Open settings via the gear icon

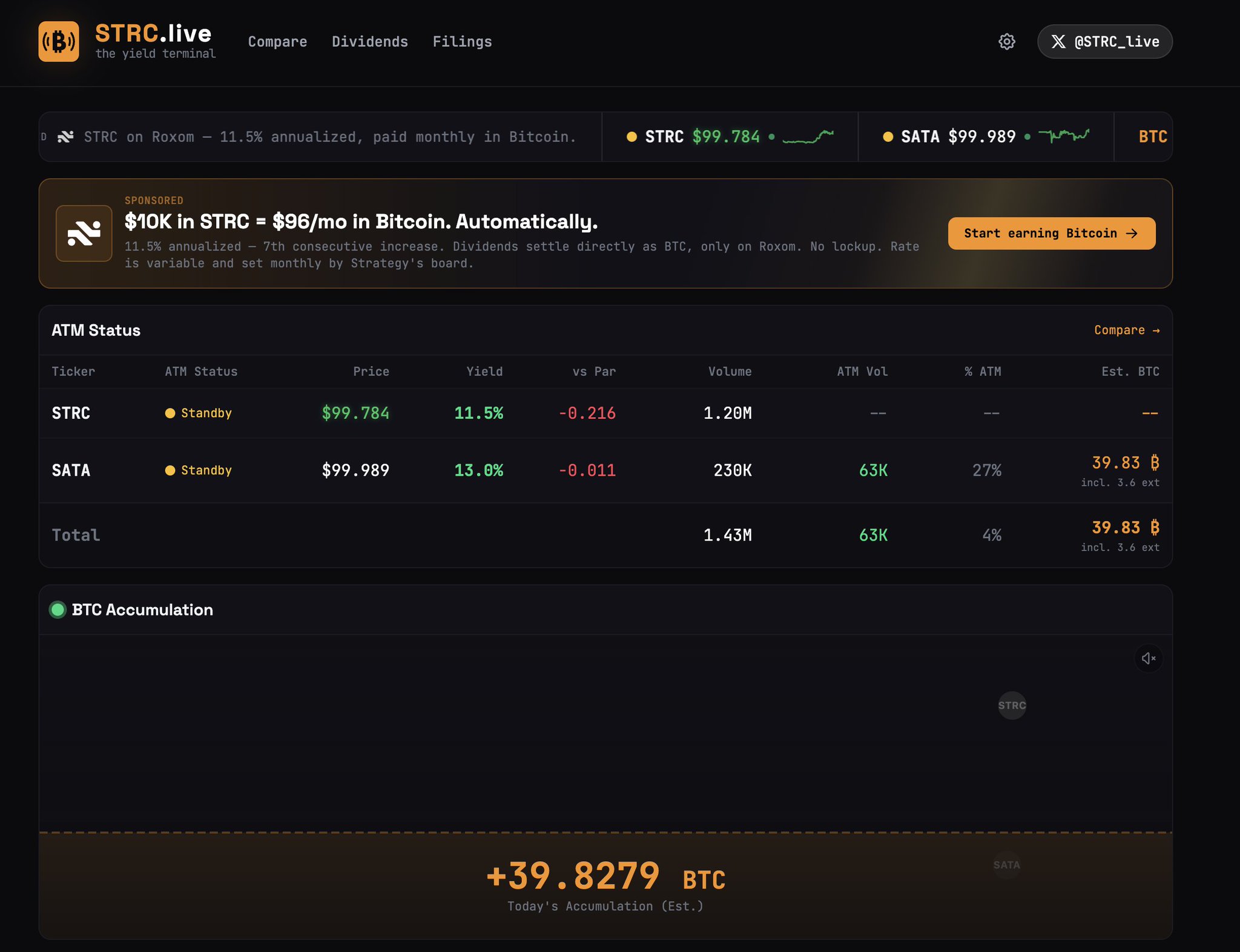pyautogui.click(x=1006, y=42)
